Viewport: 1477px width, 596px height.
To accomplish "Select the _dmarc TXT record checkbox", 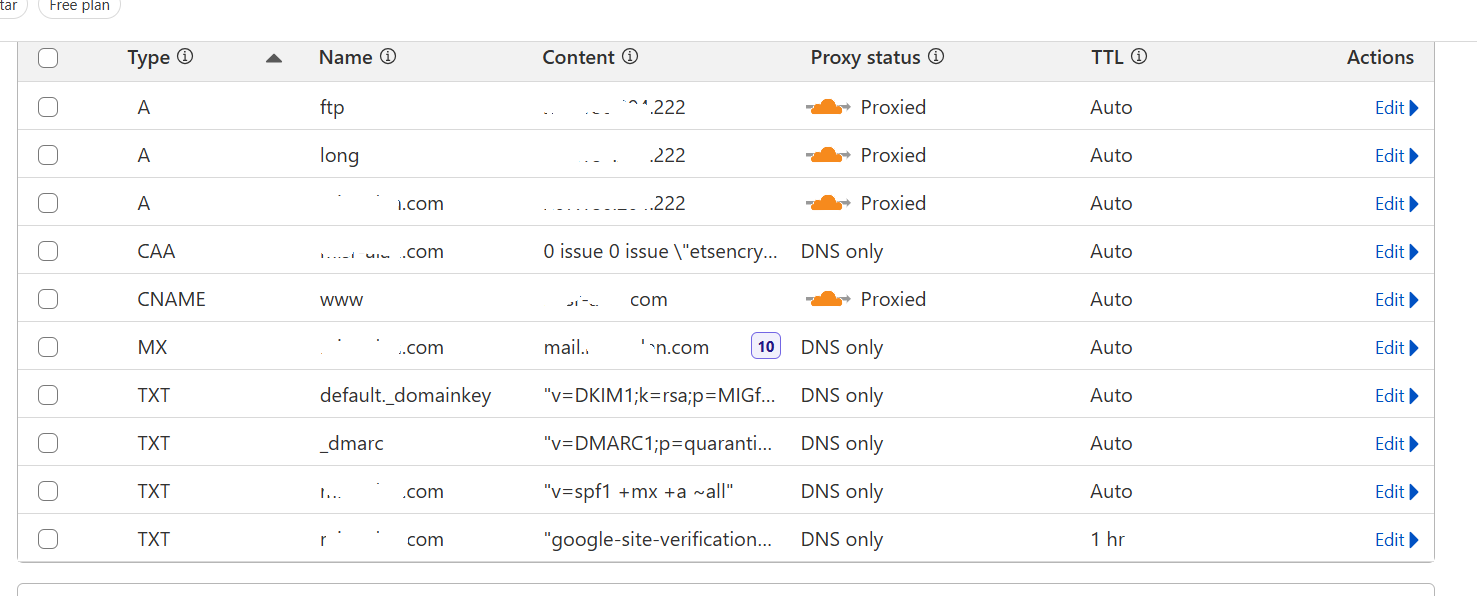I will click(x=48, y=443).
